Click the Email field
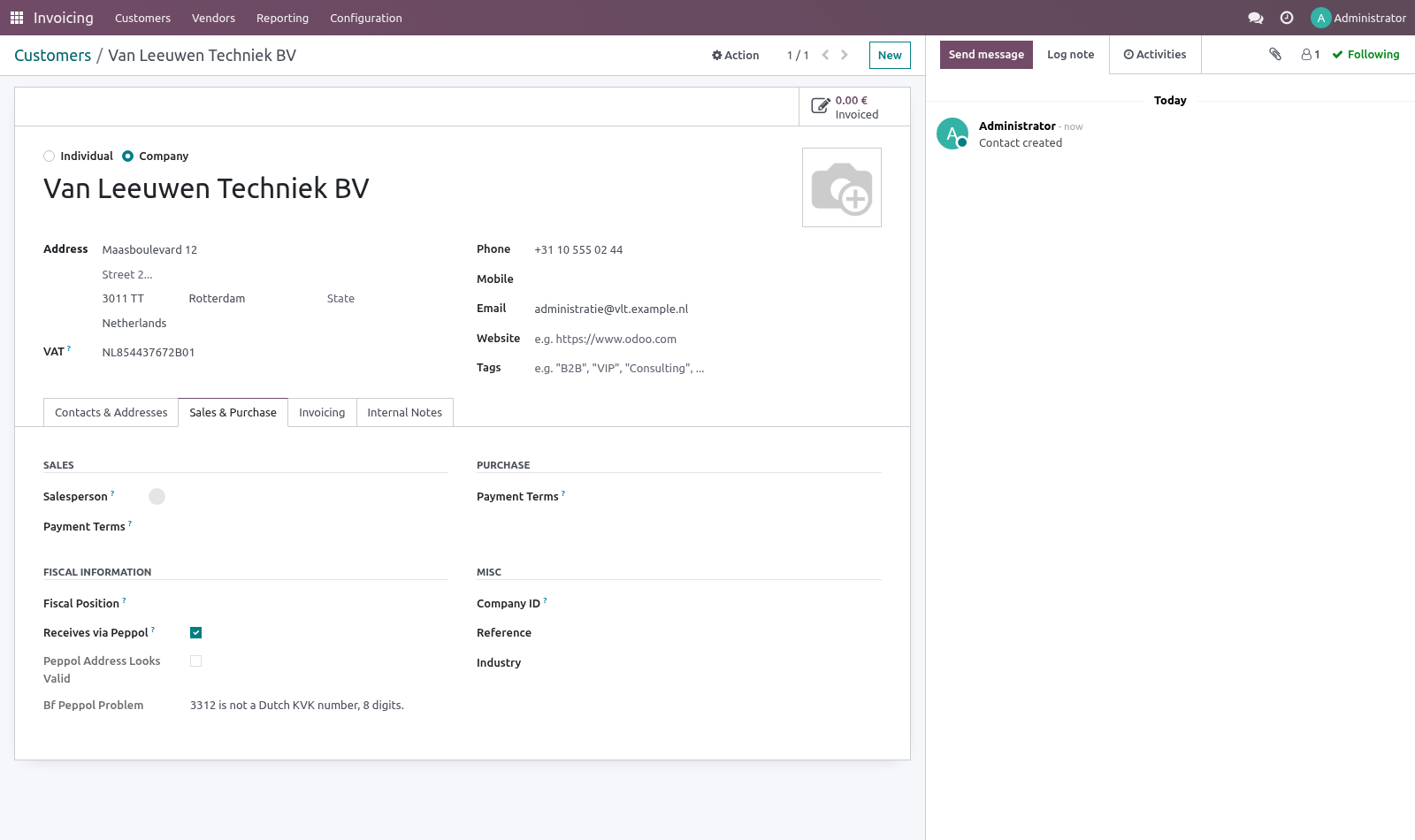The width and height of the screenshot is (1415, 840). [x=707, y=309]
